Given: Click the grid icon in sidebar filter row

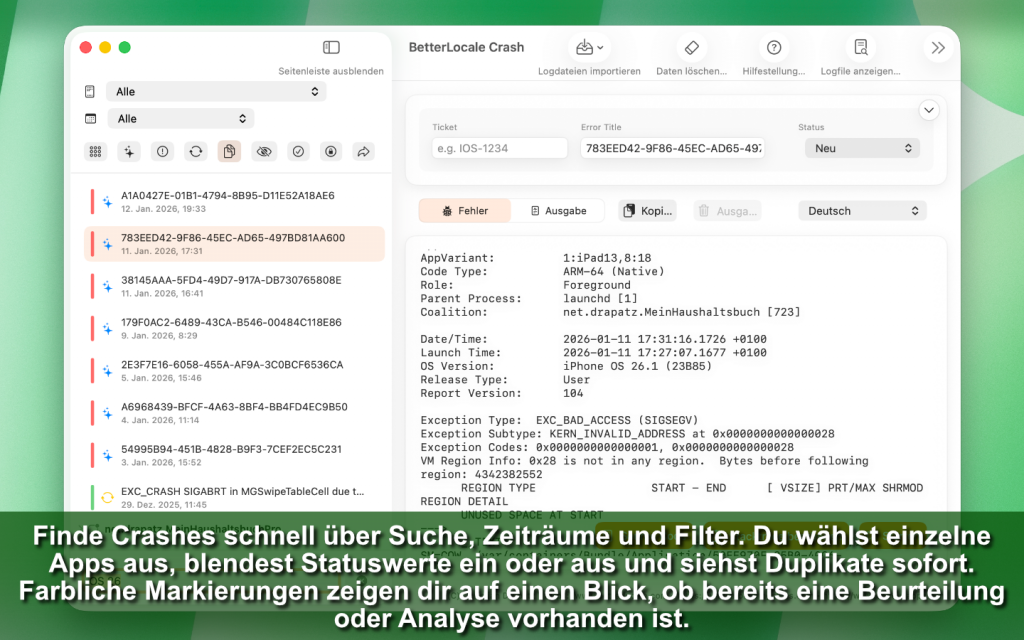Looking at the screenshot, I should point(96,151).
